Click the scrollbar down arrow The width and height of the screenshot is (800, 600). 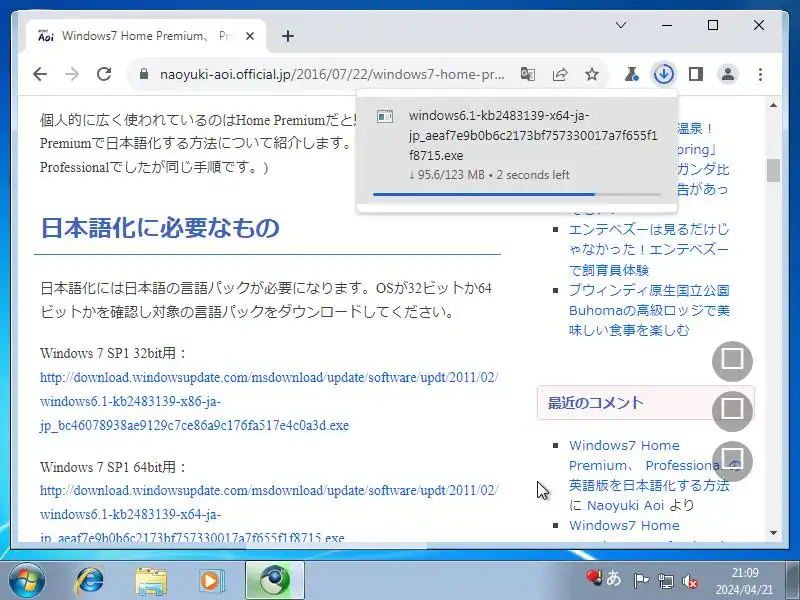pyautogui.click(x=773, y=533)
